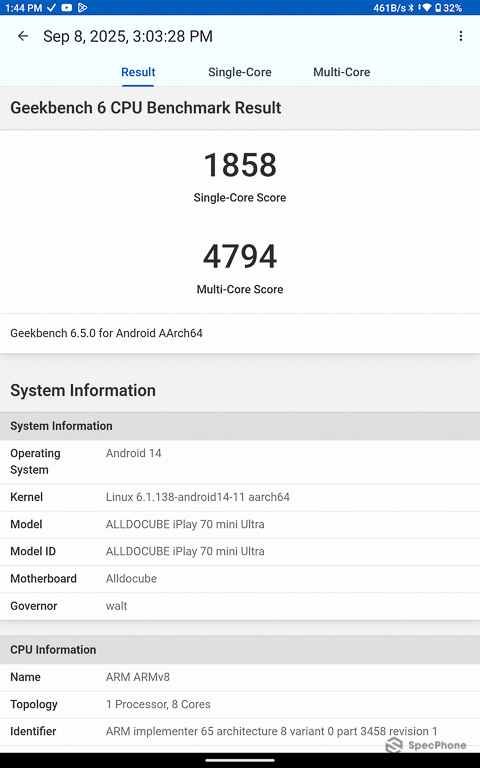Tap the back arrow icon

click(23, 36)
